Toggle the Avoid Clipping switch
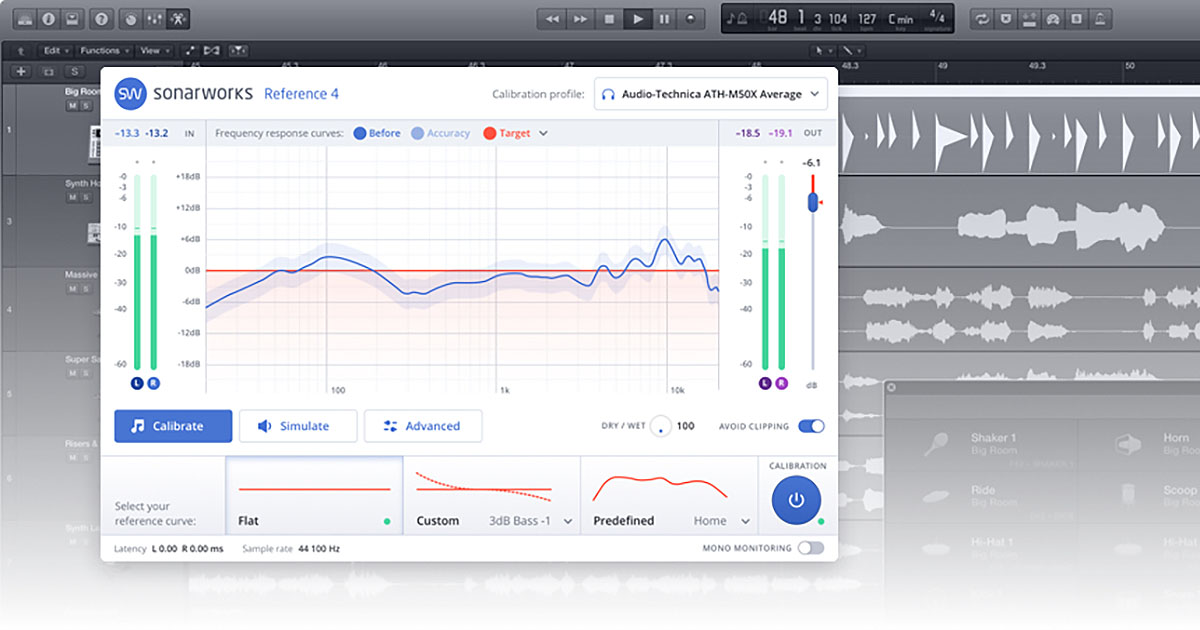This screenshot has width=1200, height=630. pyautogui.click(x=811, y=426)
